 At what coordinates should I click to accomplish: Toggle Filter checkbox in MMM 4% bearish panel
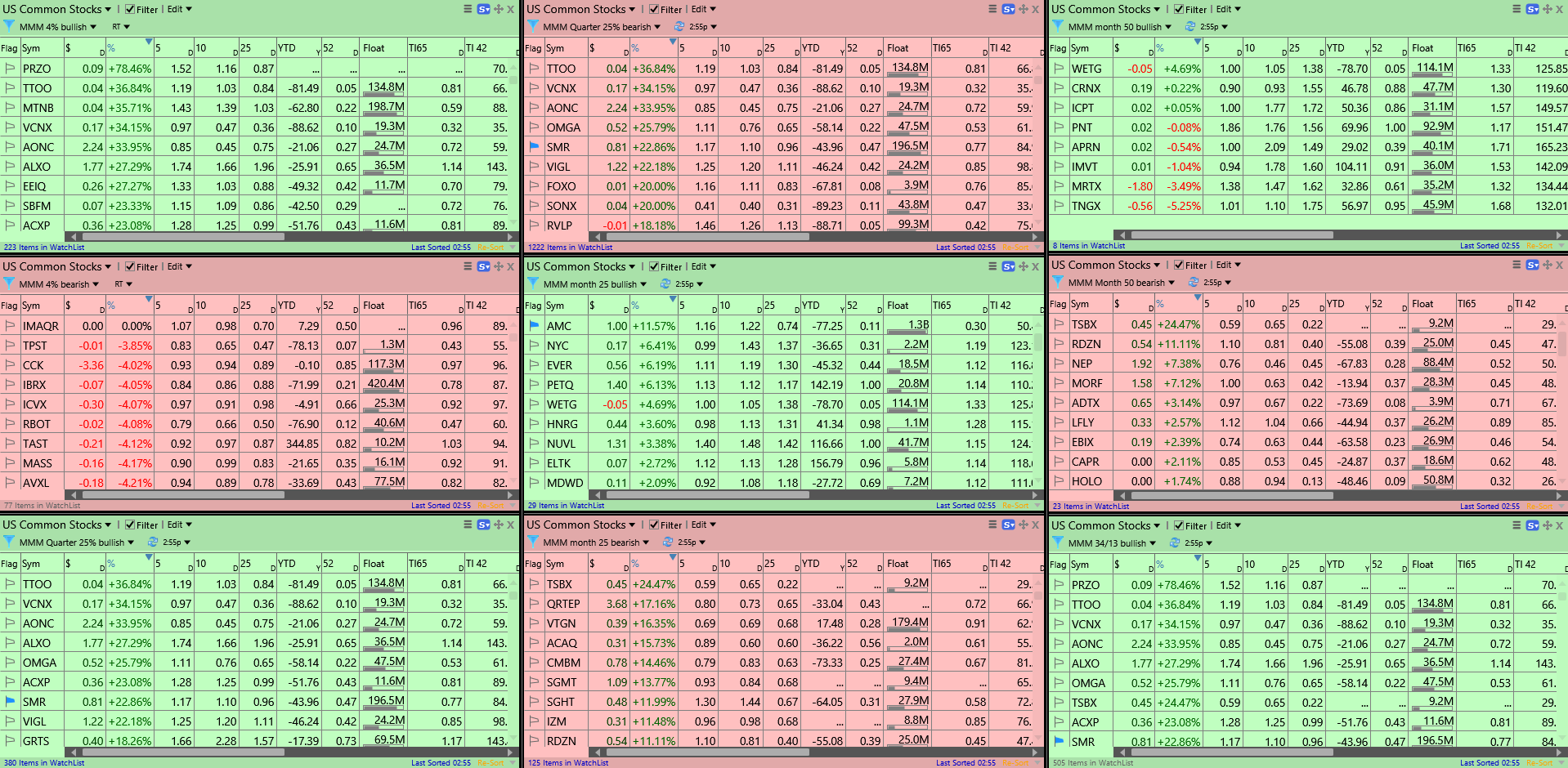pyautogui.click(x=130, y=266)
